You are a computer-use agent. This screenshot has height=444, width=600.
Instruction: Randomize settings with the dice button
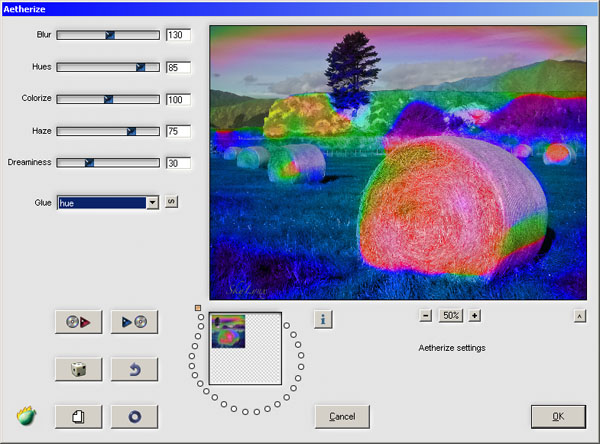pos(78,369)
